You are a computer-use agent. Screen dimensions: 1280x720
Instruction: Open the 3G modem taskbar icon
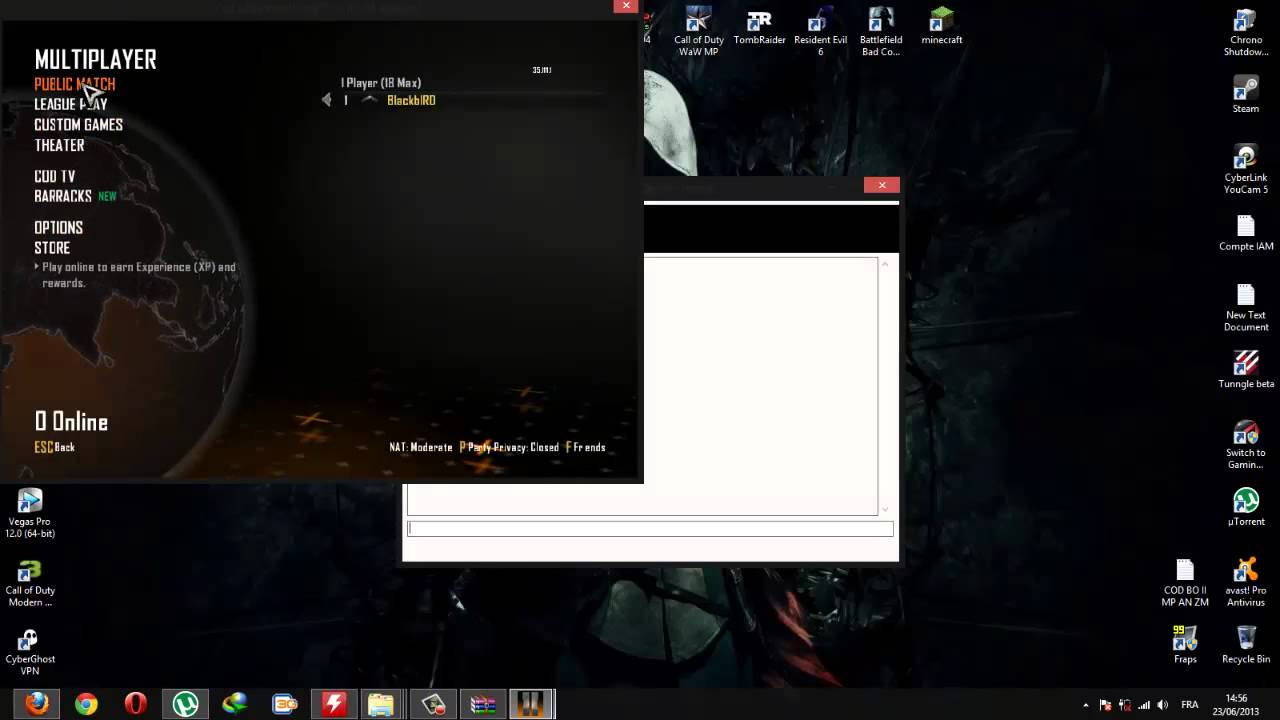click(284, 704)
